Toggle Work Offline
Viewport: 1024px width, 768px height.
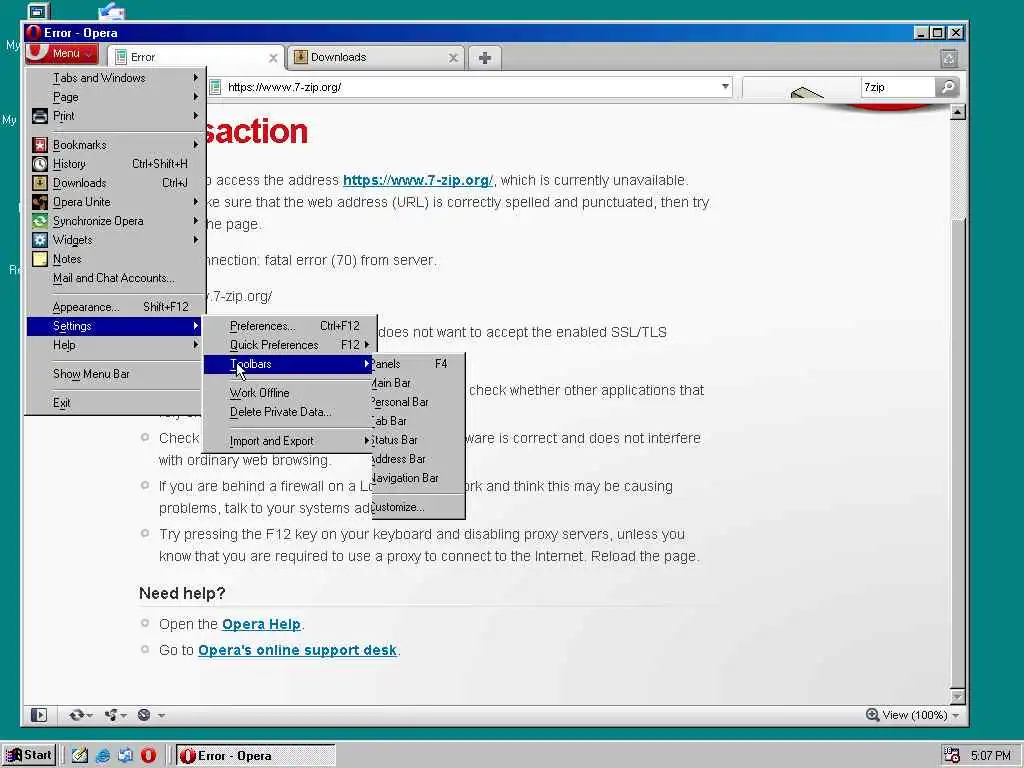point(289,392)
